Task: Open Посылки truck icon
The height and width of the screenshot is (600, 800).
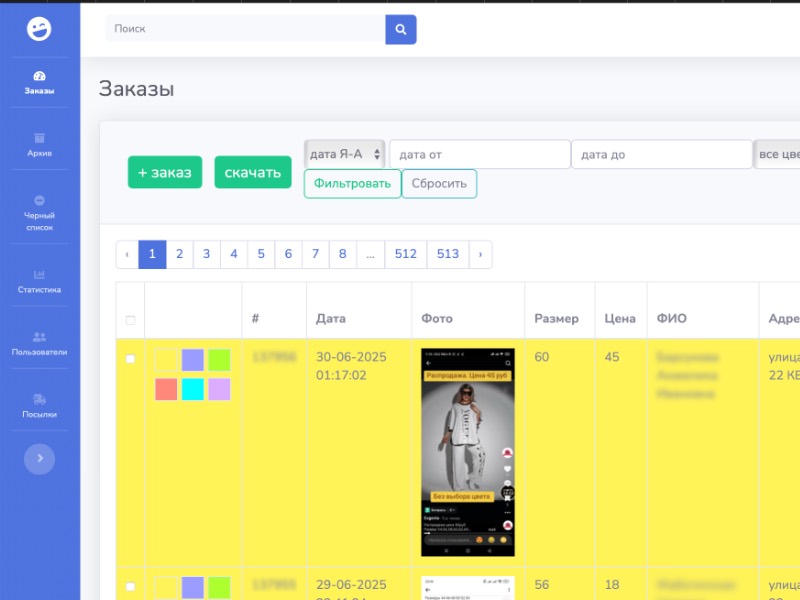Action: pos(39,399)
